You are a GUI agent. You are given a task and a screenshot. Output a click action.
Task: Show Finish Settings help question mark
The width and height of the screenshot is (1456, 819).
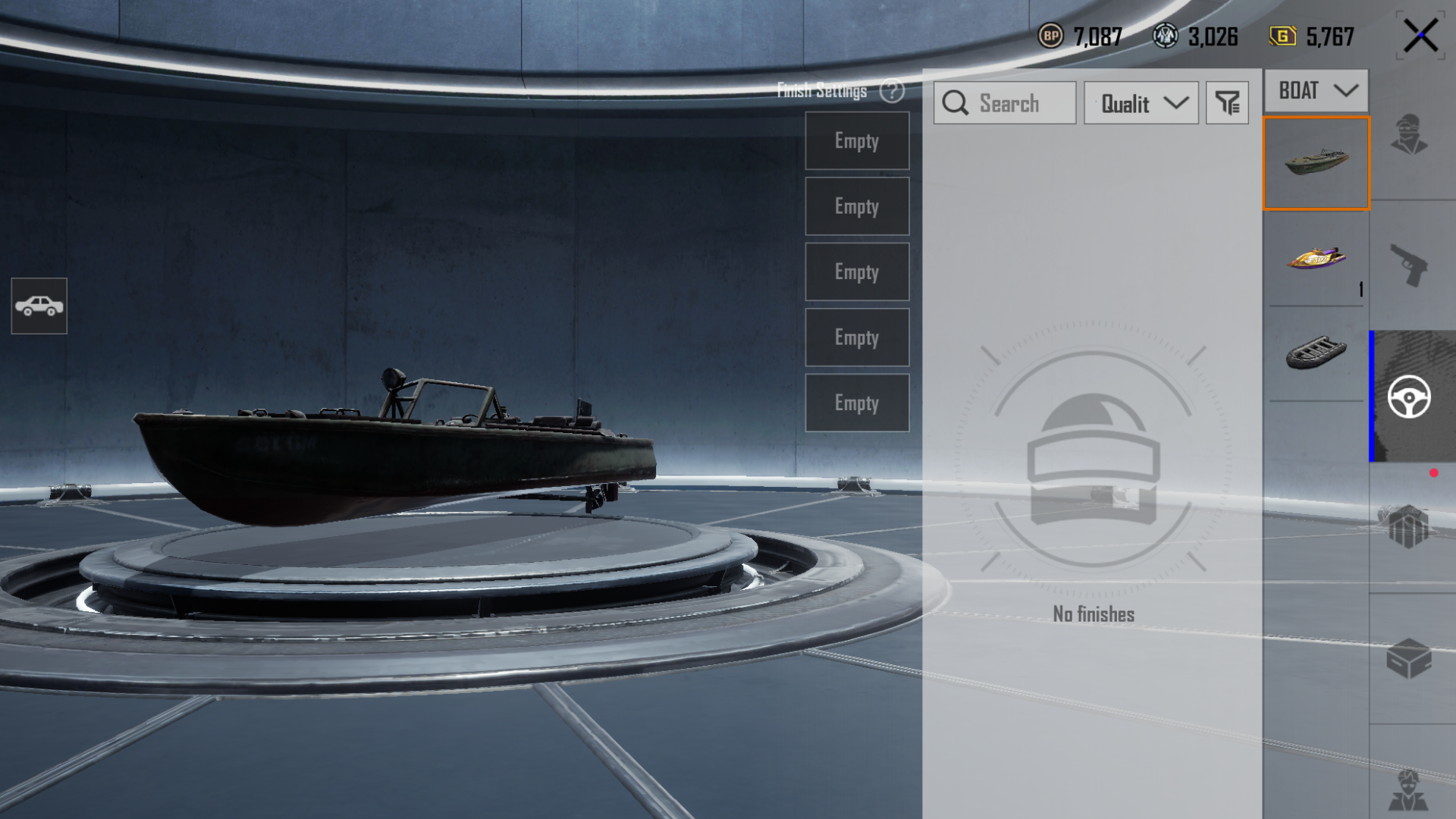point(892,91)
